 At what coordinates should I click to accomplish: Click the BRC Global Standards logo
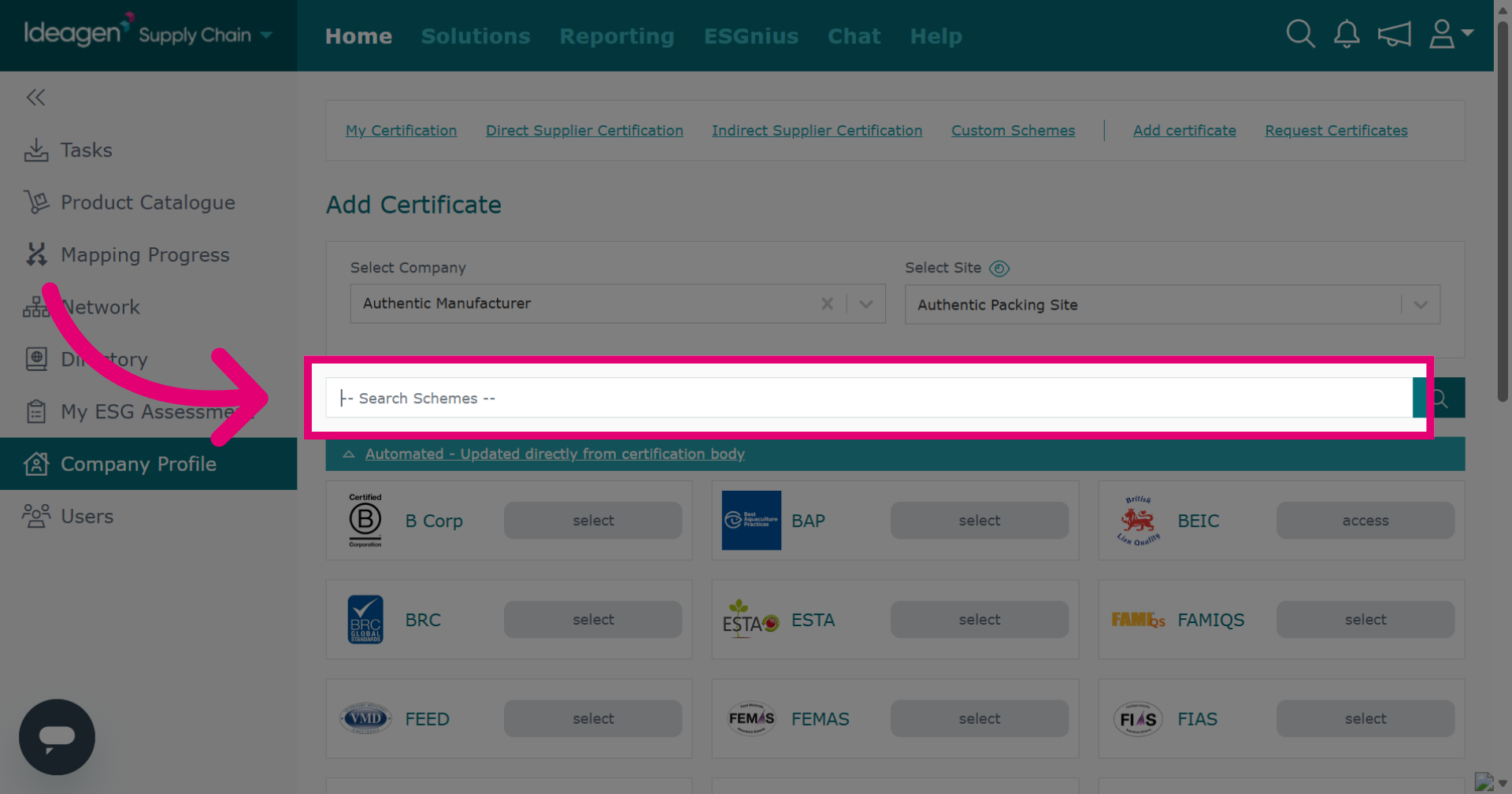(365, 620)
